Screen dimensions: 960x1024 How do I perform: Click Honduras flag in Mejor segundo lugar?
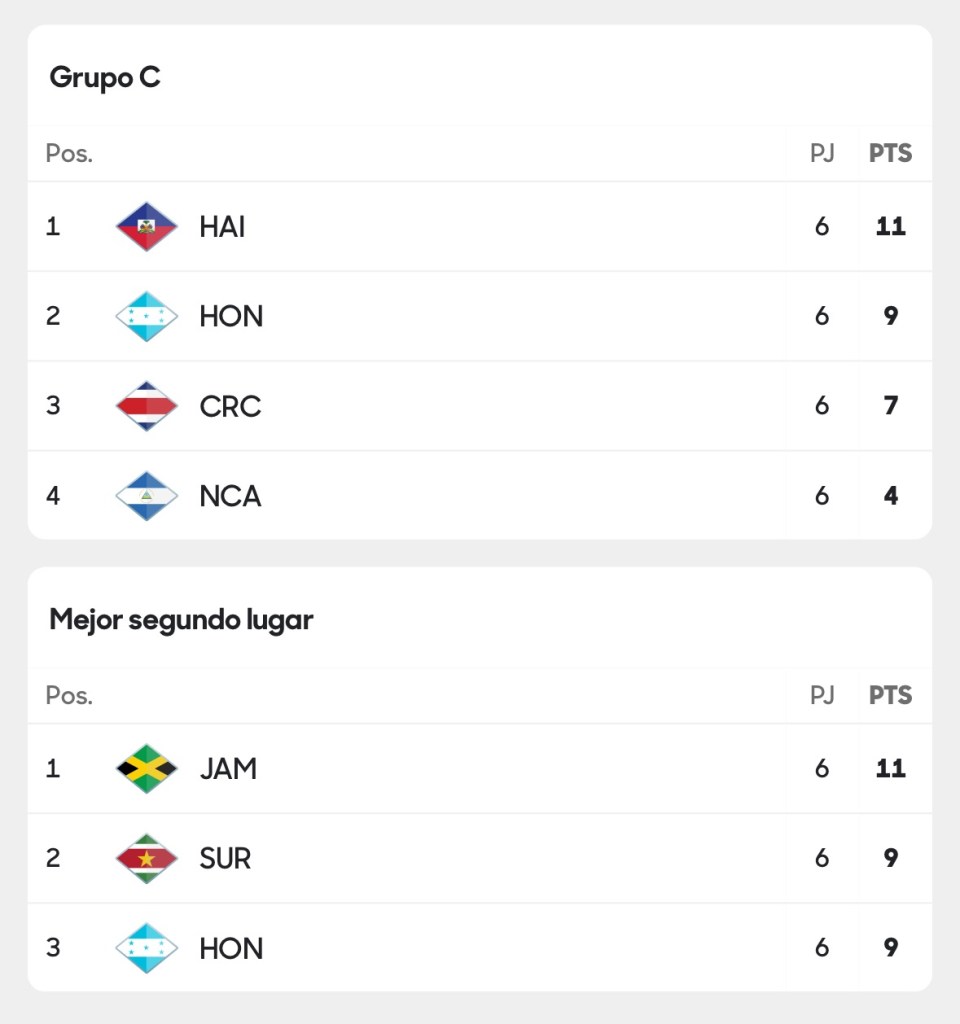147,948
